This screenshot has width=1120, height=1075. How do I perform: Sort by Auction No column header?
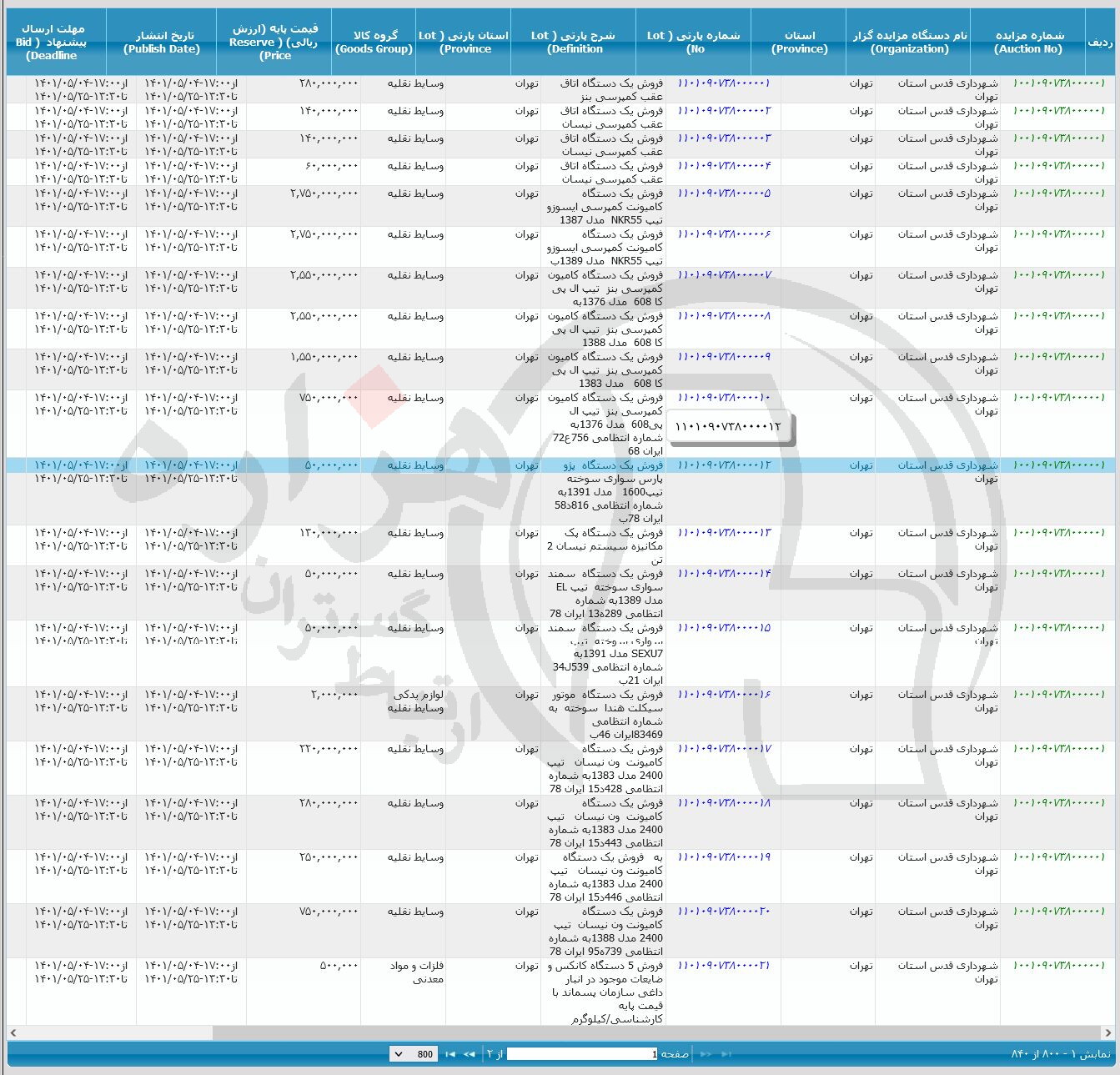coord(1028,42)
